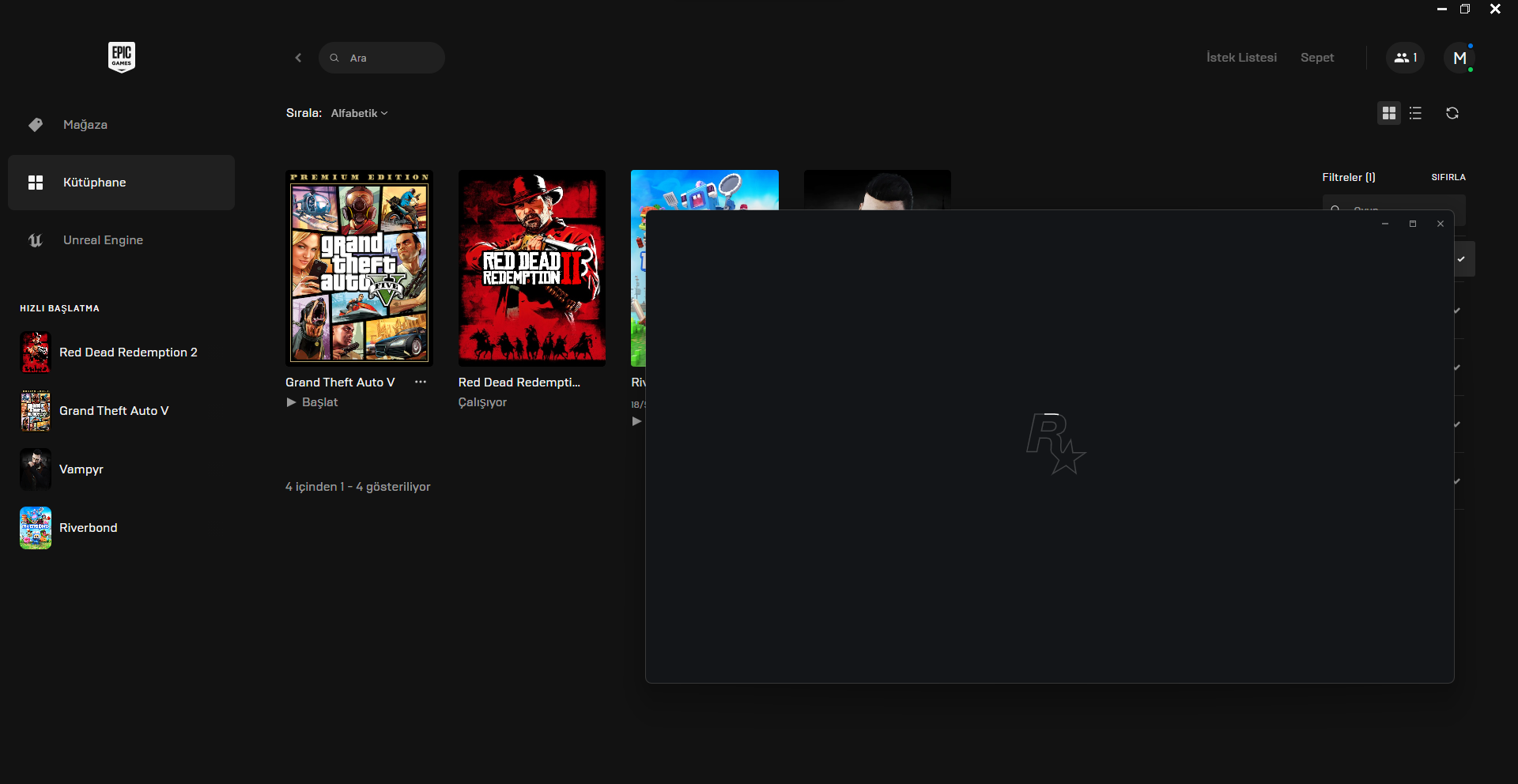Switch to grid view

pyautogui.click(x=1389, y=113)
